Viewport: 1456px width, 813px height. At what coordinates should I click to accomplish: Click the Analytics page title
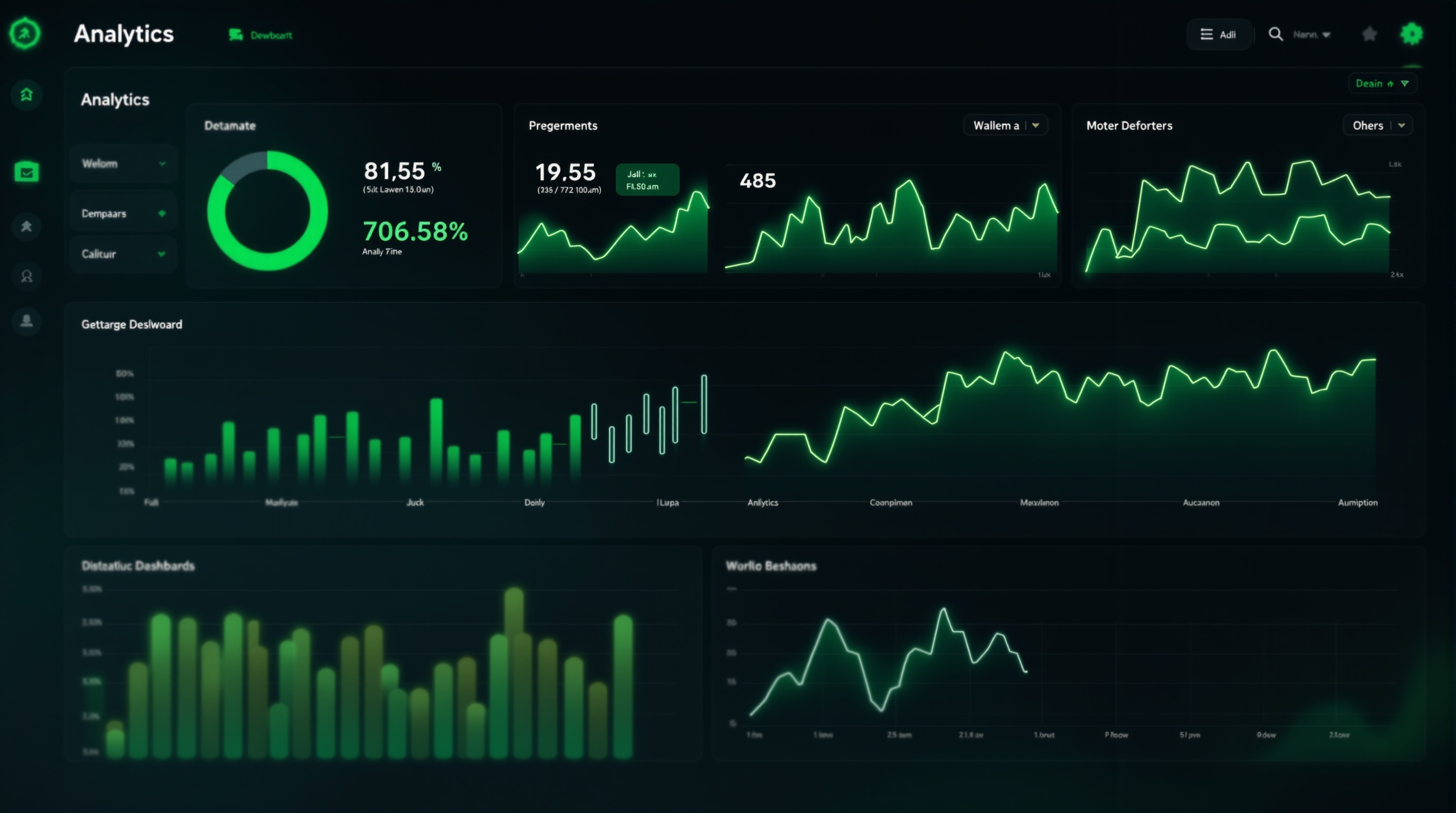(x=124, y=34)
